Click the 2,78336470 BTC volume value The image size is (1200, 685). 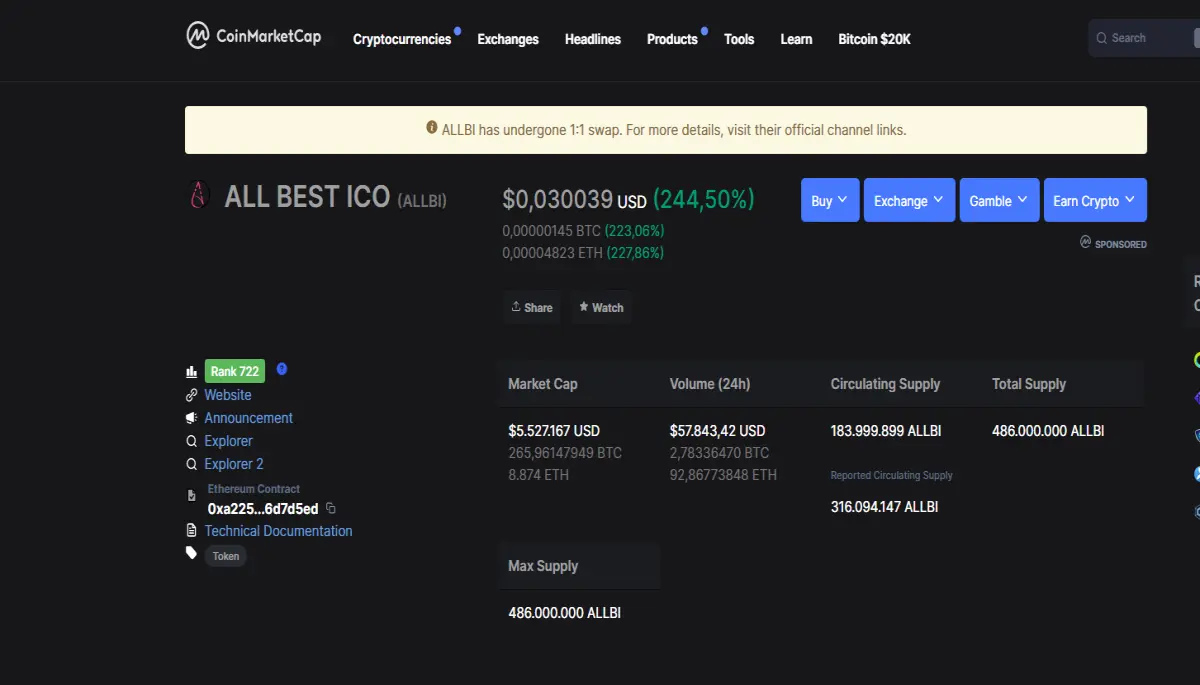(x=719, y=453)
